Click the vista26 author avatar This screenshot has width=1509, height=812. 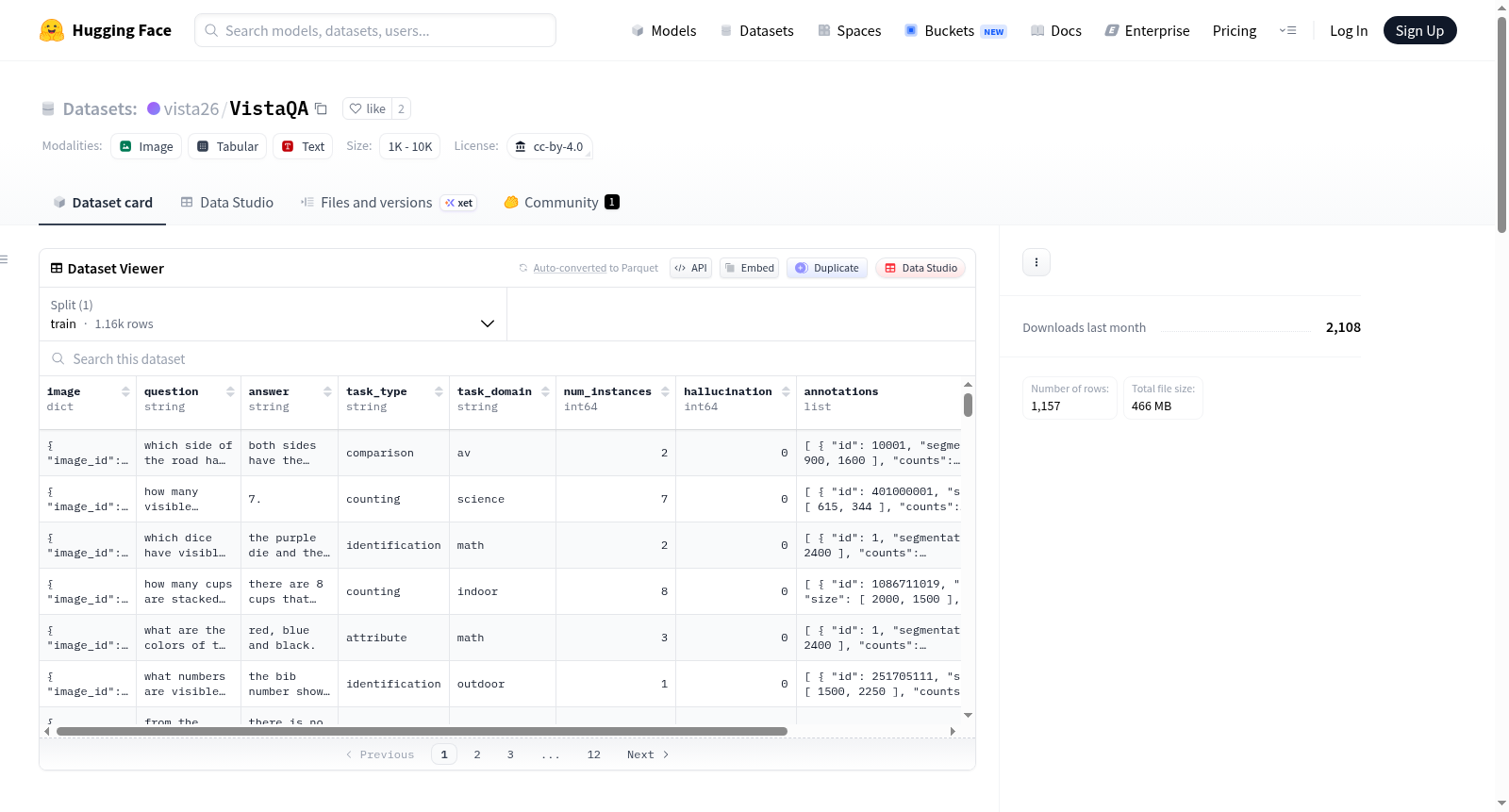[154, 108]
